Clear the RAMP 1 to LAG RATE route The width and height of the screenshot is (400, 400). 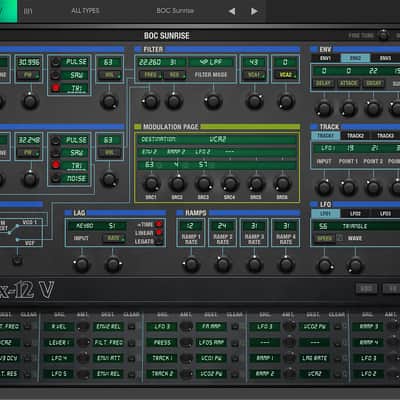(337, 358)
